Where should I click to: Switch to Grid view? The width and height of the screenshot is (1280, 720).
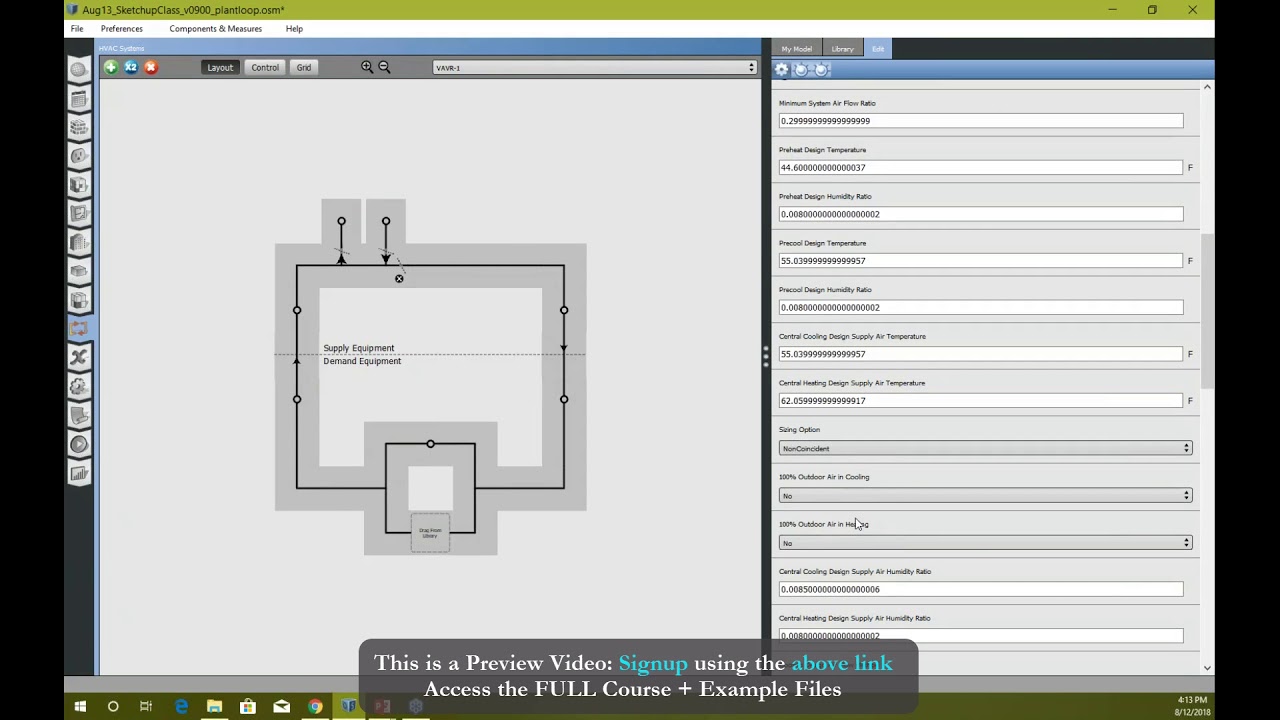(x=303, y=67)
